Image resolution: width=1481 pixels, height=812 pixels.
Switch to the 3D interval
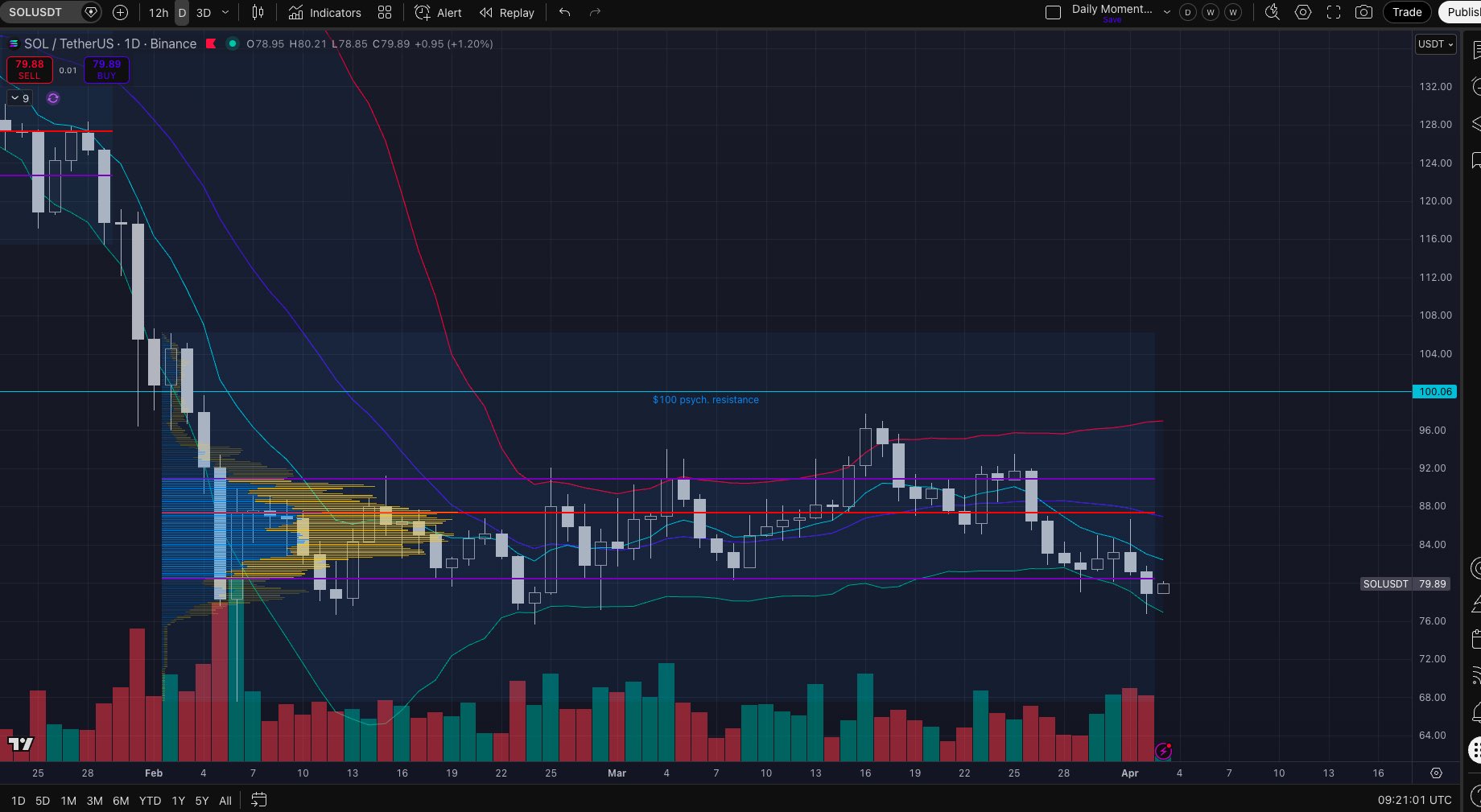click(x=204, y=13)
